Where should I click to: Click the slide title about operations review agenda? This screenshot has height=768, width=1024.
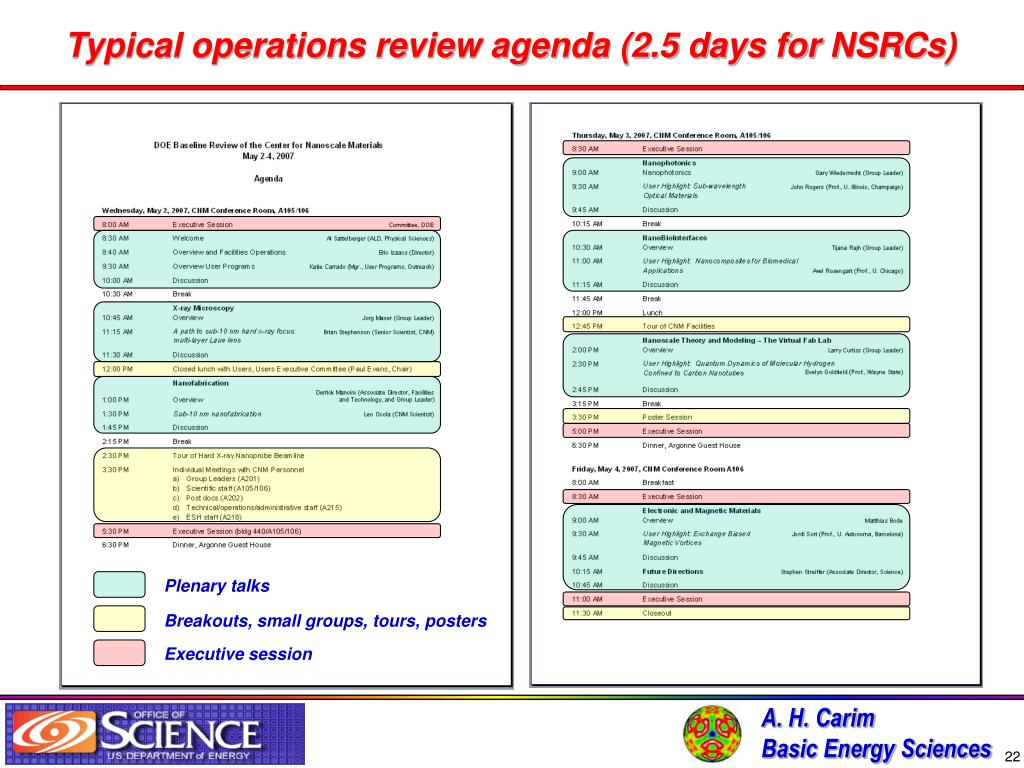pos(513,47)
